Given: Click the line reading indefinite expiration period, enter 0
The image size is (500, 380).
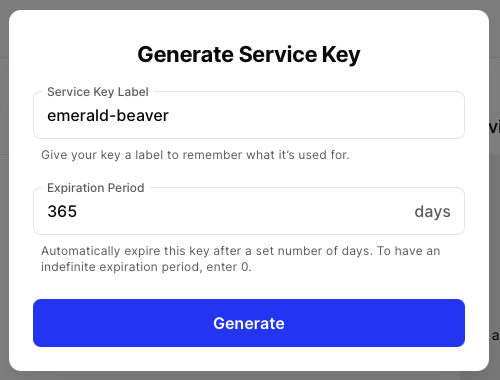Looking at the screenshot, I should click(146, 267).
